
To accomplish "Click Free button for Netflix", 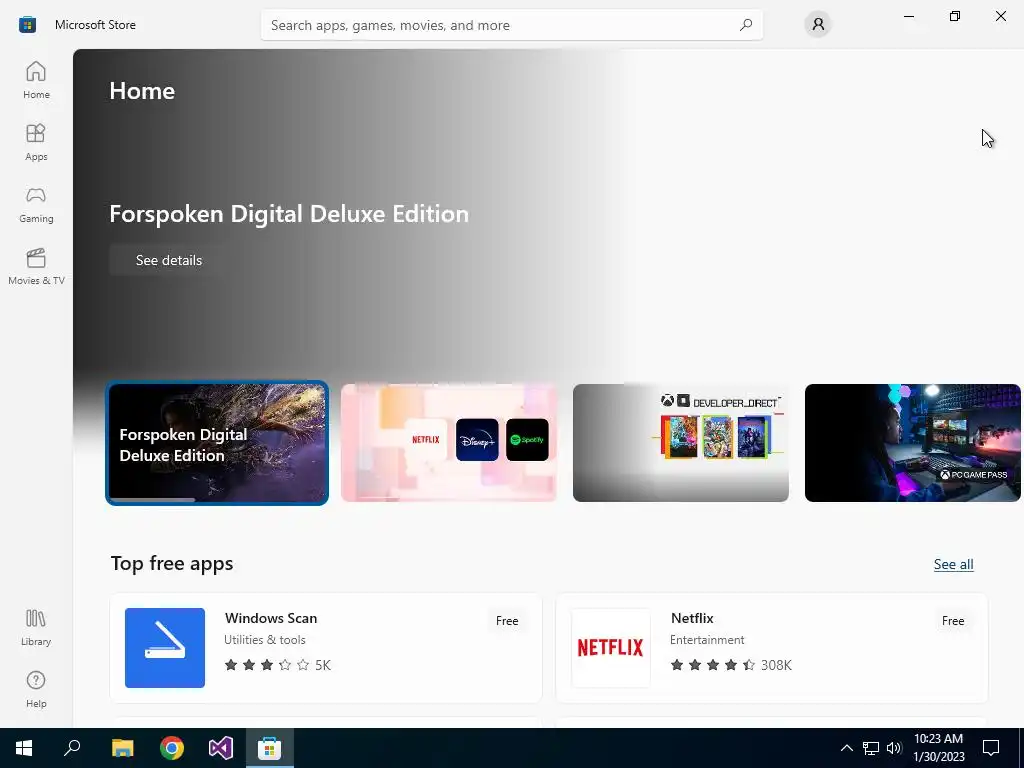I will [953, 620].
